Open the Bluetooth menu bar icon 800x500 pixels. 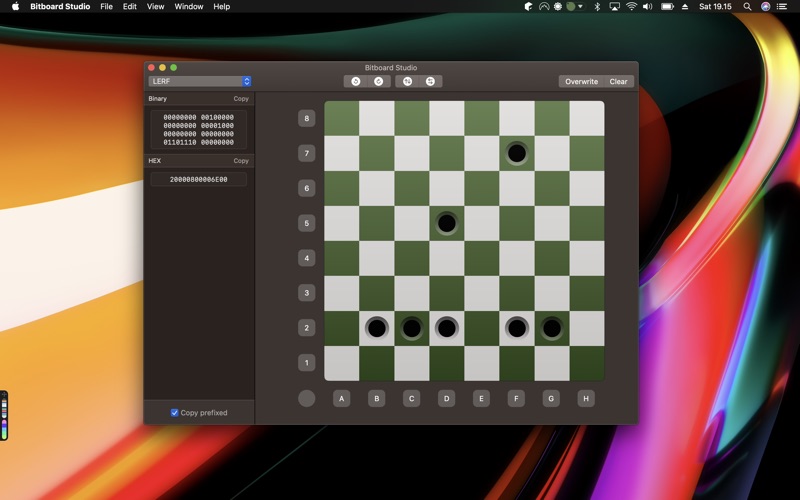tap(597, 7)
